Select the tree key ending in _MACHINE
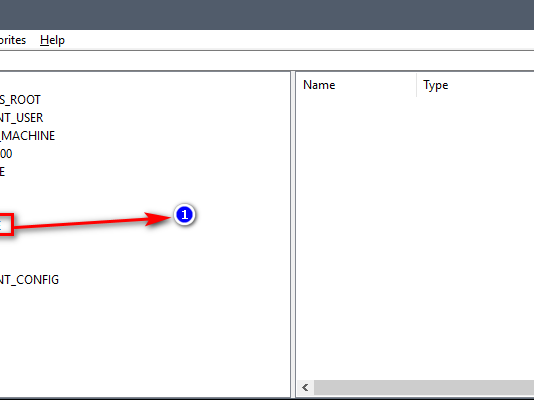Image resolution: width=534 pixels, height=400 pixels. pos(27,136)
